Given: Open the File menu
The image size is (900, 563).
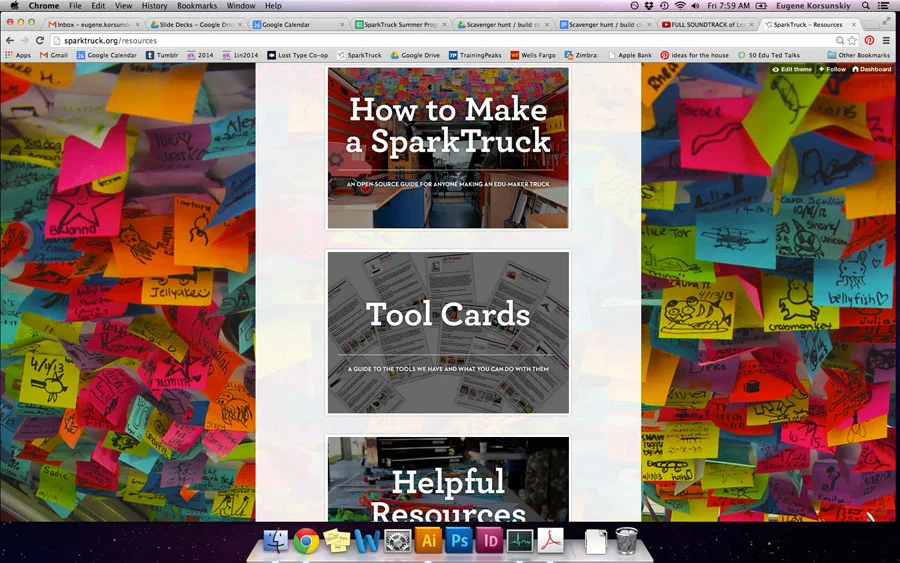Looking at the screenshot, I should [75, 6].
